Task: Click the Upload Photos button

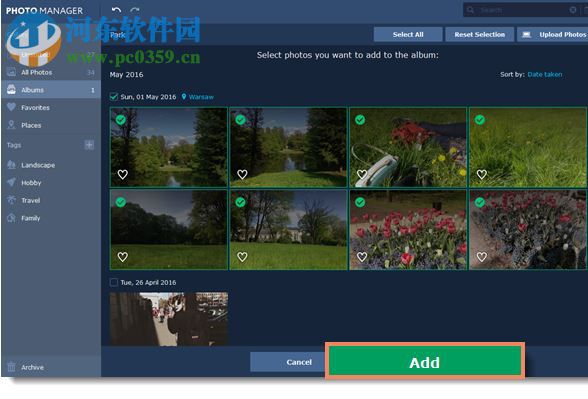Action: [x=553, y=34]
